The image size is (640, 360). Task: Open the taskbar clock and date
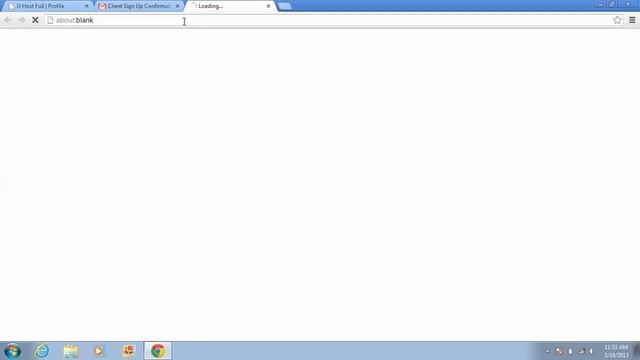coord(616,351)
